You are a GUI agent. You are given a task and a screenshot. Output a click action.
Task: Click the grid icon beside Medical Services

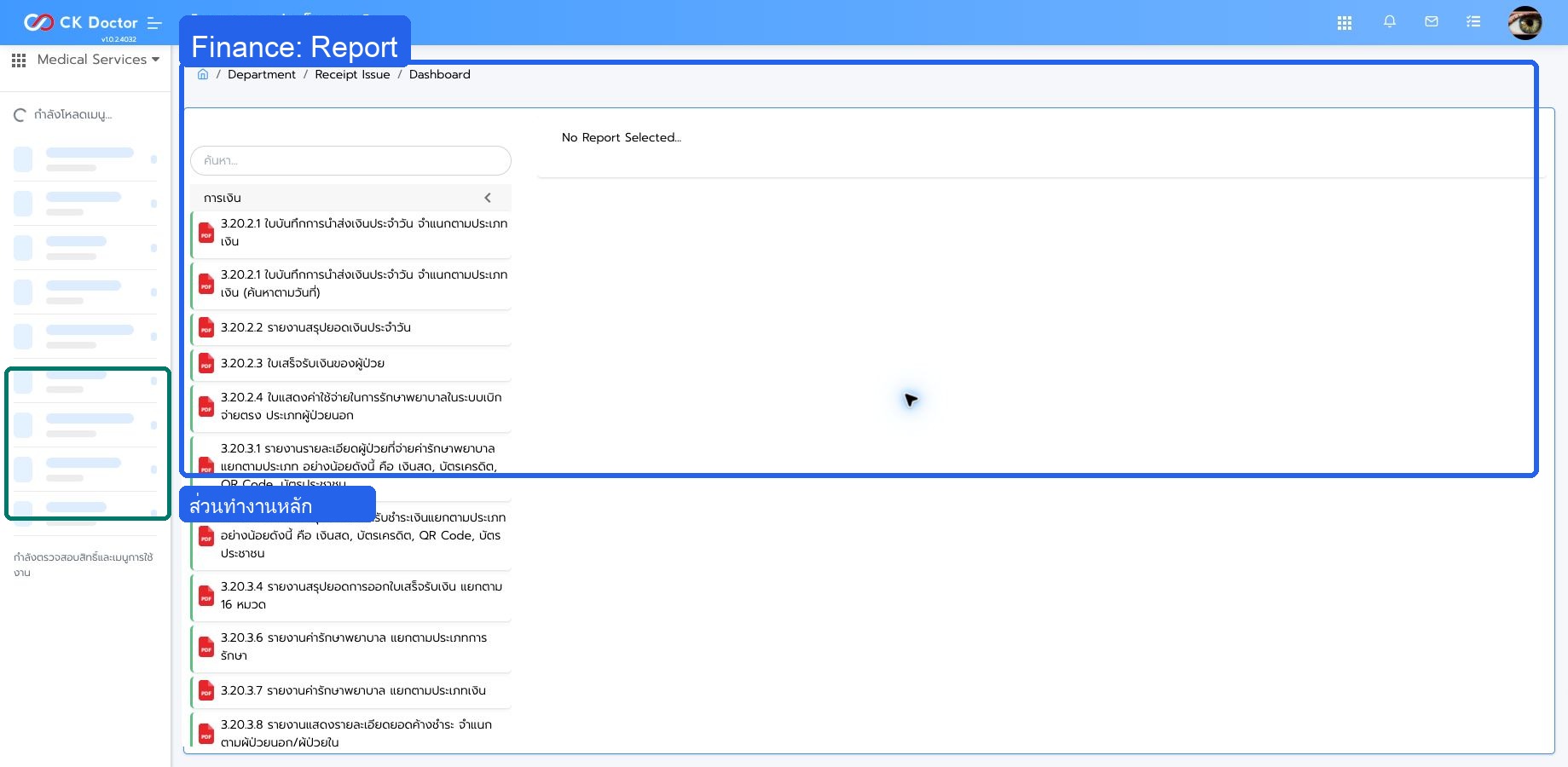(x=19, y=60)
